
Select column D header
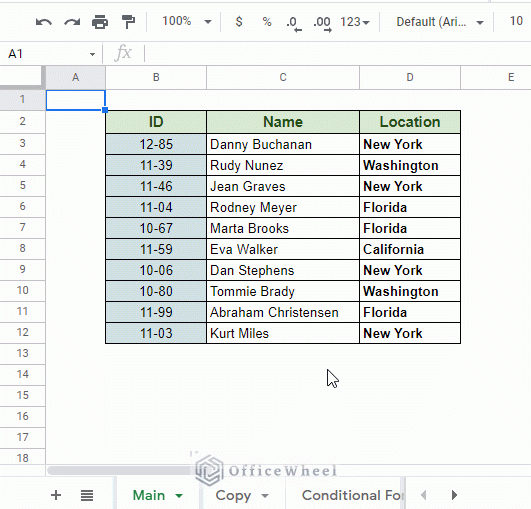pyautogui.click(x=410, y=78)
